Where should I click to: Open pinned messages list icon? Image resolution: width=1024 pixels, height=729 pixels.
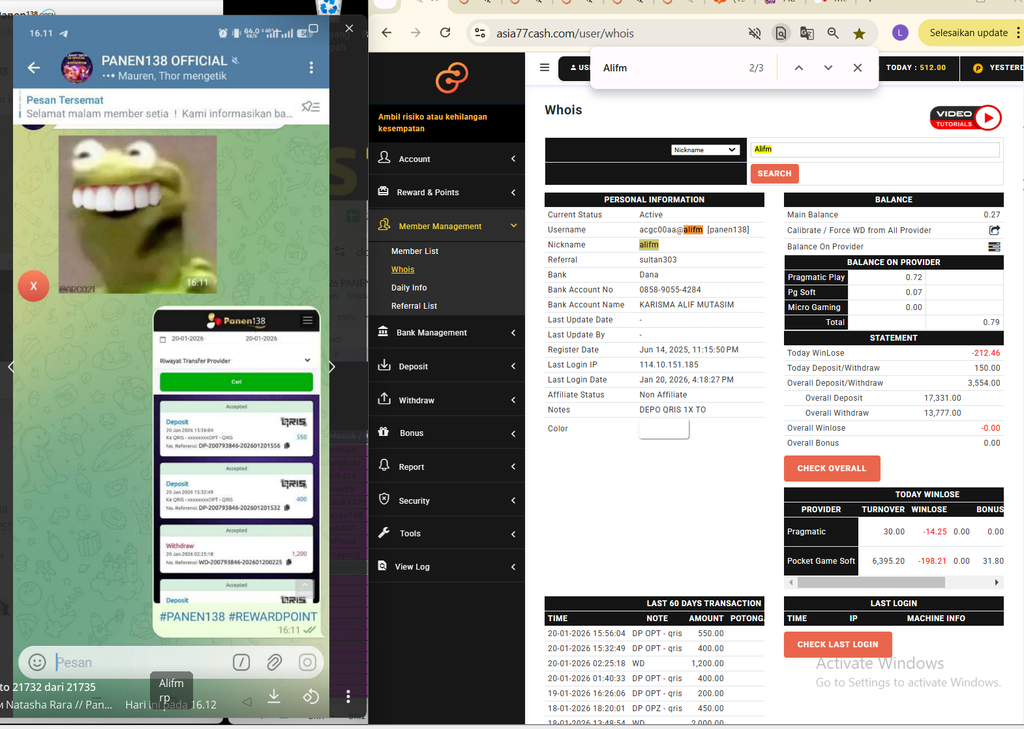coord(310,106)
